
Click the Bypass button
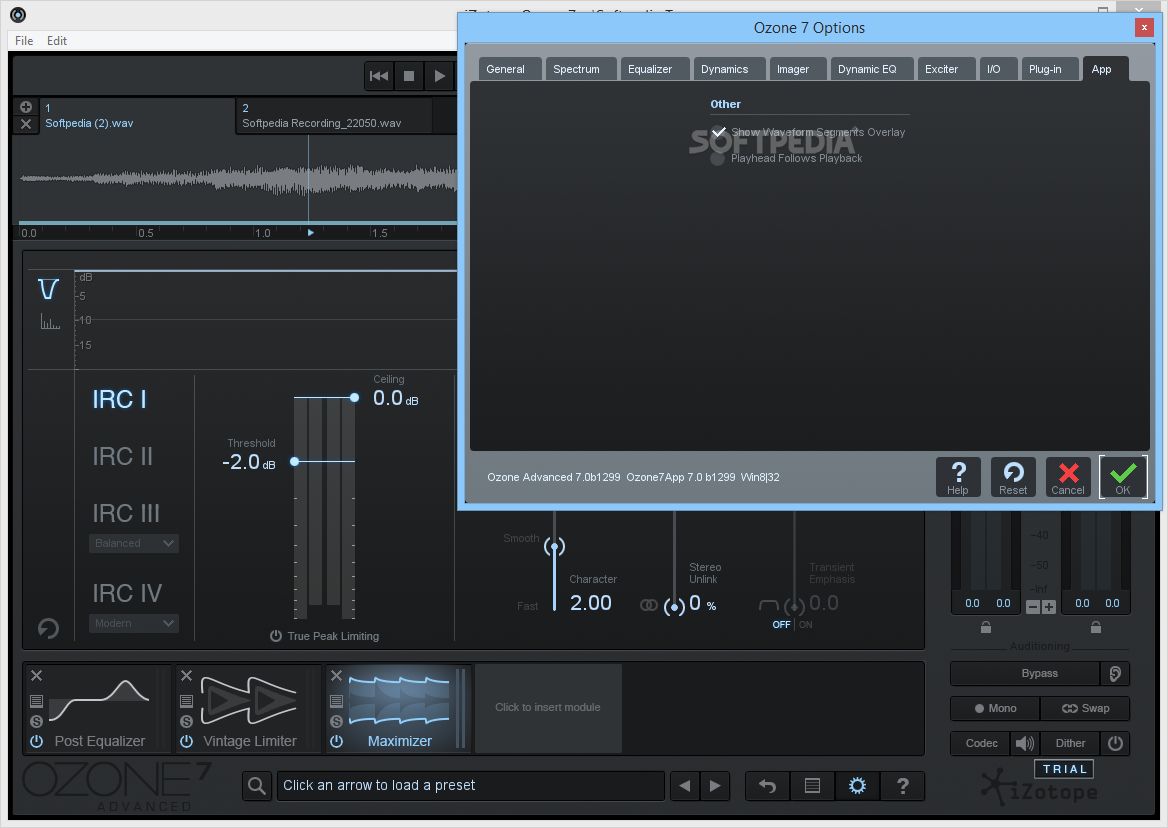1025,674
